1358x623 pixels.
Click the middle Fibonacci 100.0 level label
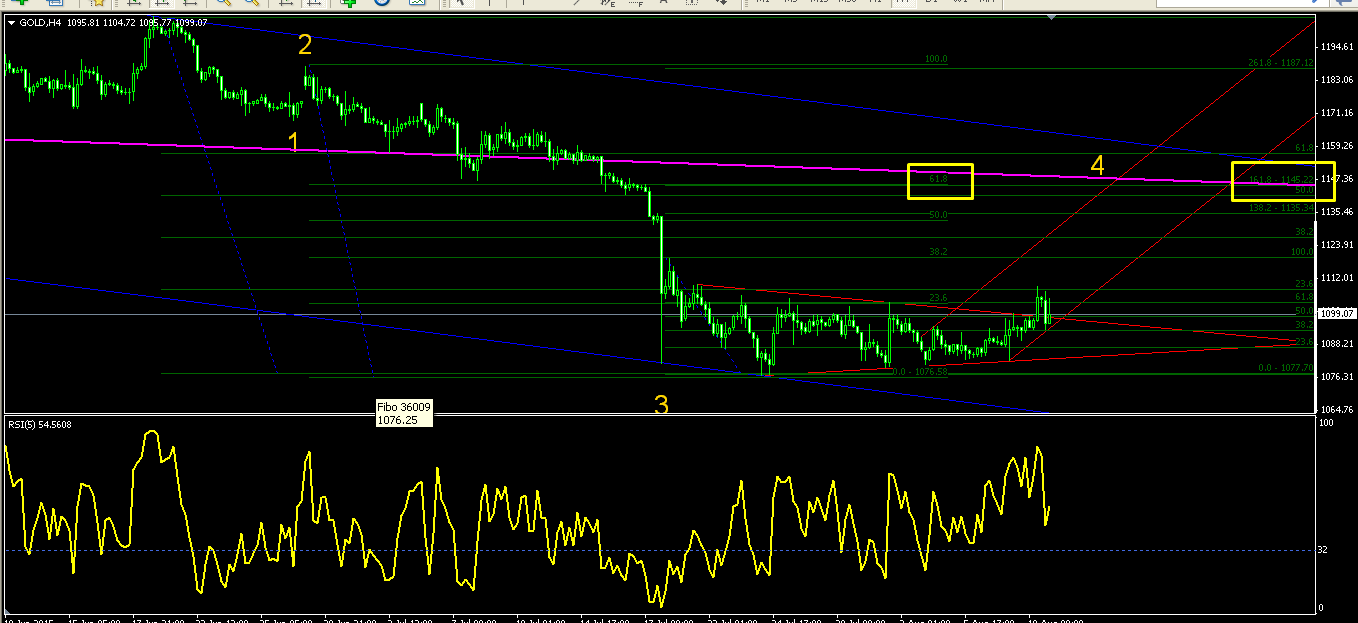coord(936,59)
